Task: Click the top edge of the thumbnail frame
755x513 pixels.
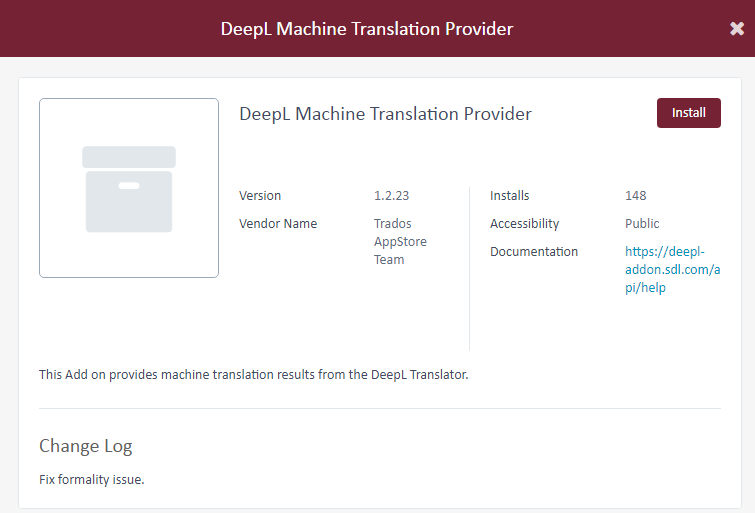Action: pyautogui.click(x=129, y=99)
